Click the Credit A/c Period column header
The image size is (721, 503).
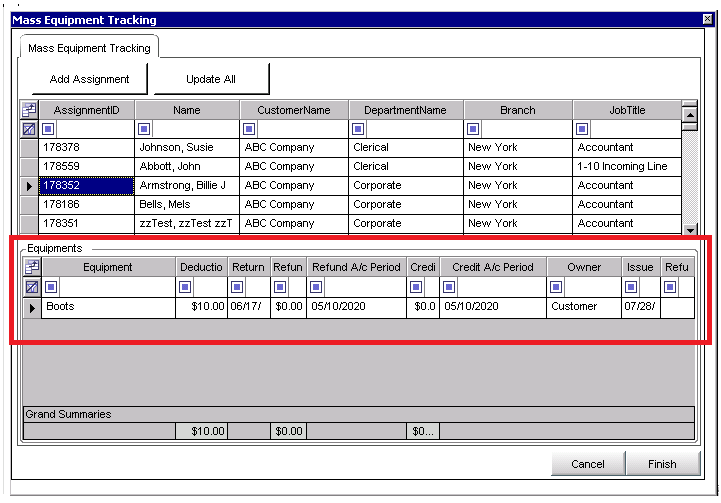coord(493,267)
